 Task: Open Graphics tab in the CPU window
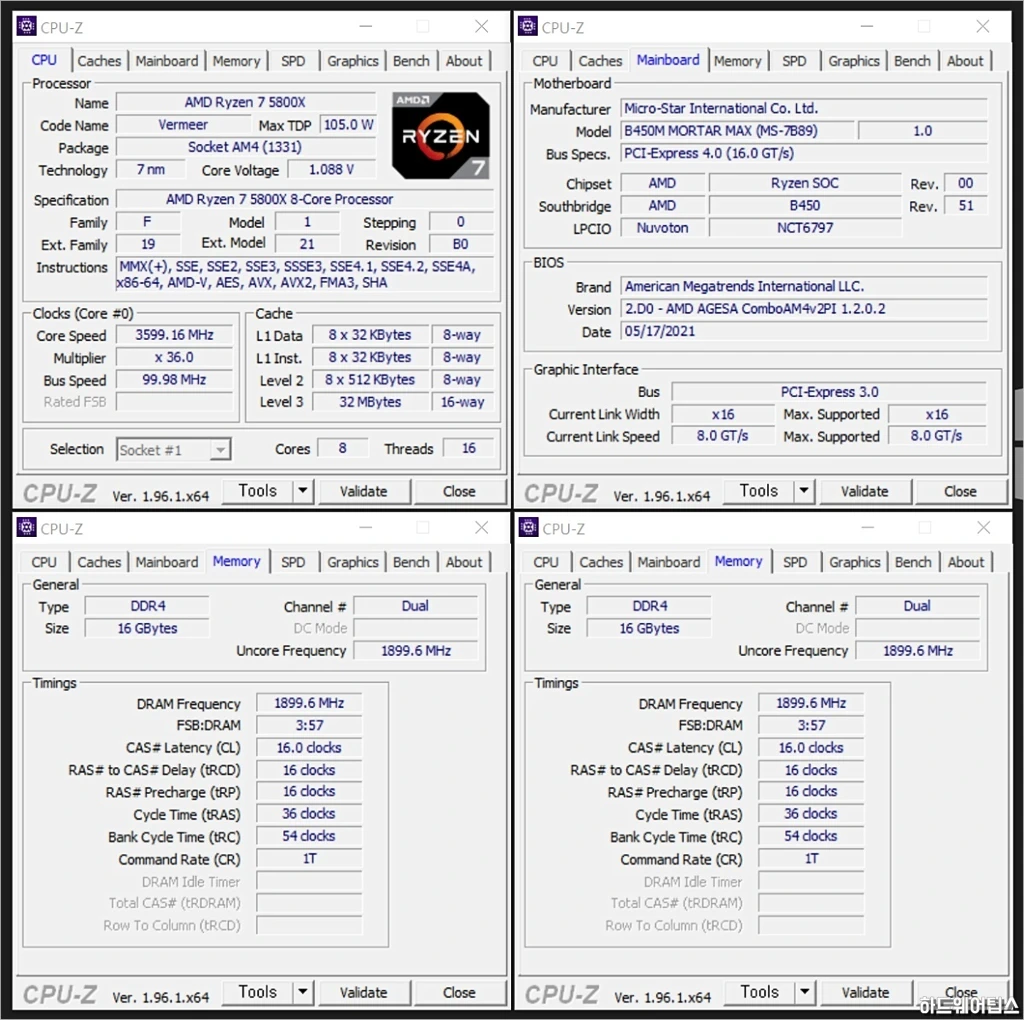[x=353, y=61]
